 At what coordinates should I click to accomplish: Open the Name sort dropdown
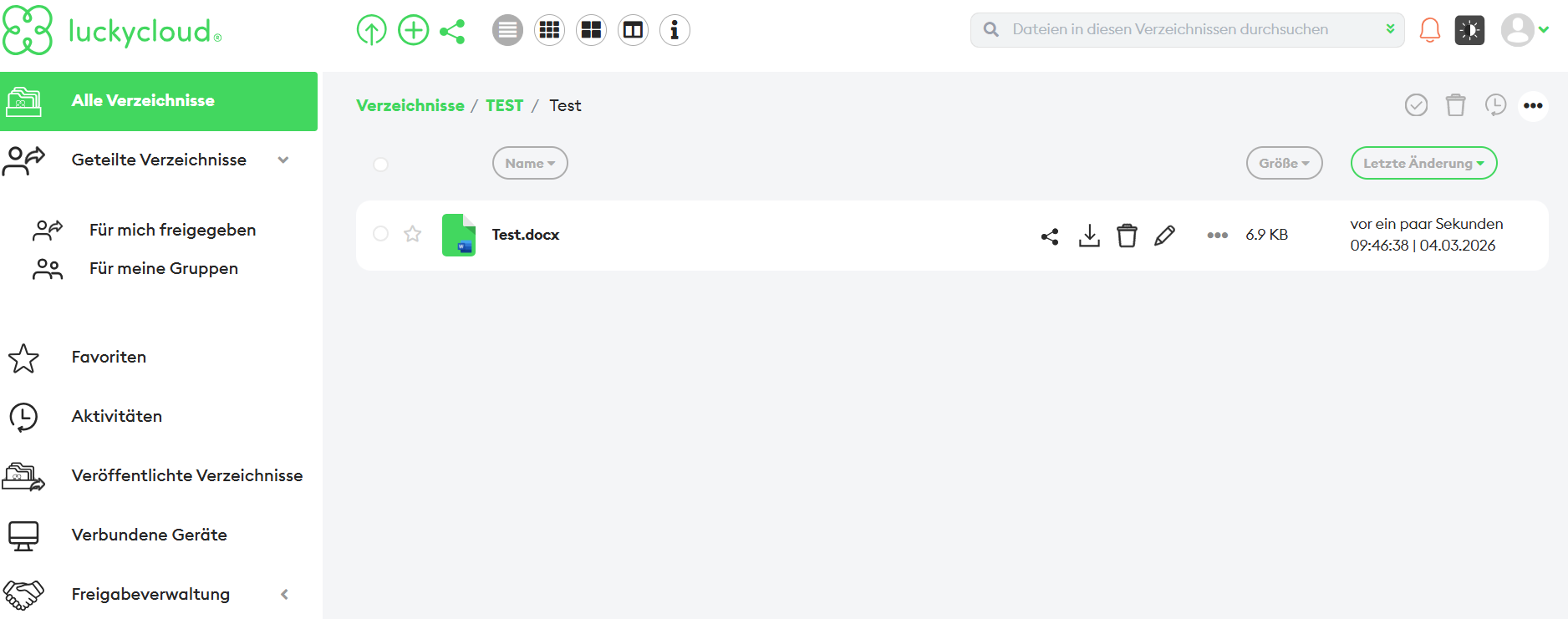coord(530,164)
